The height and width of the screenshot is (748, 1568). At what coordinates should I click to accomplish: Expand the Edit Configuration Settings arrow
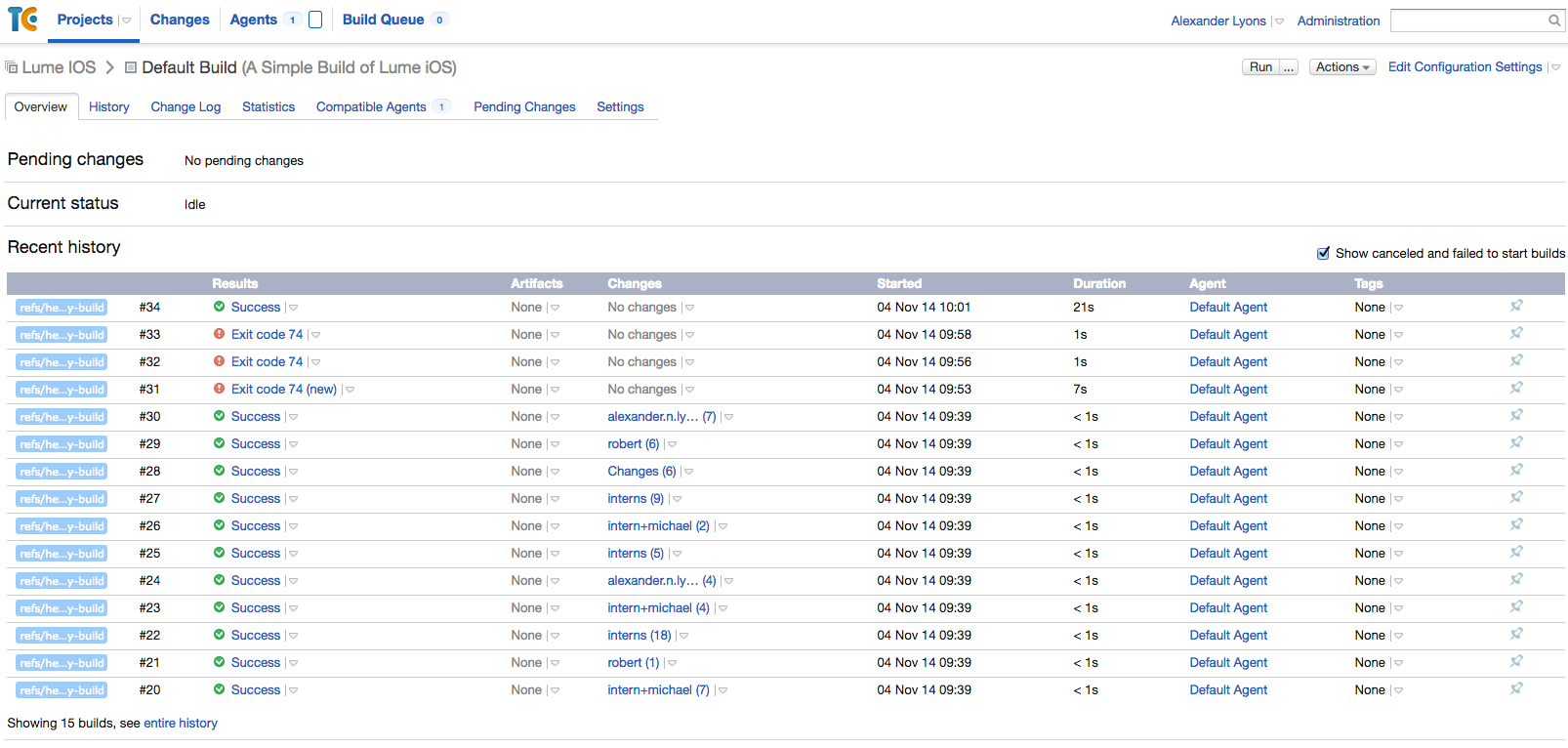(1555, 67)
